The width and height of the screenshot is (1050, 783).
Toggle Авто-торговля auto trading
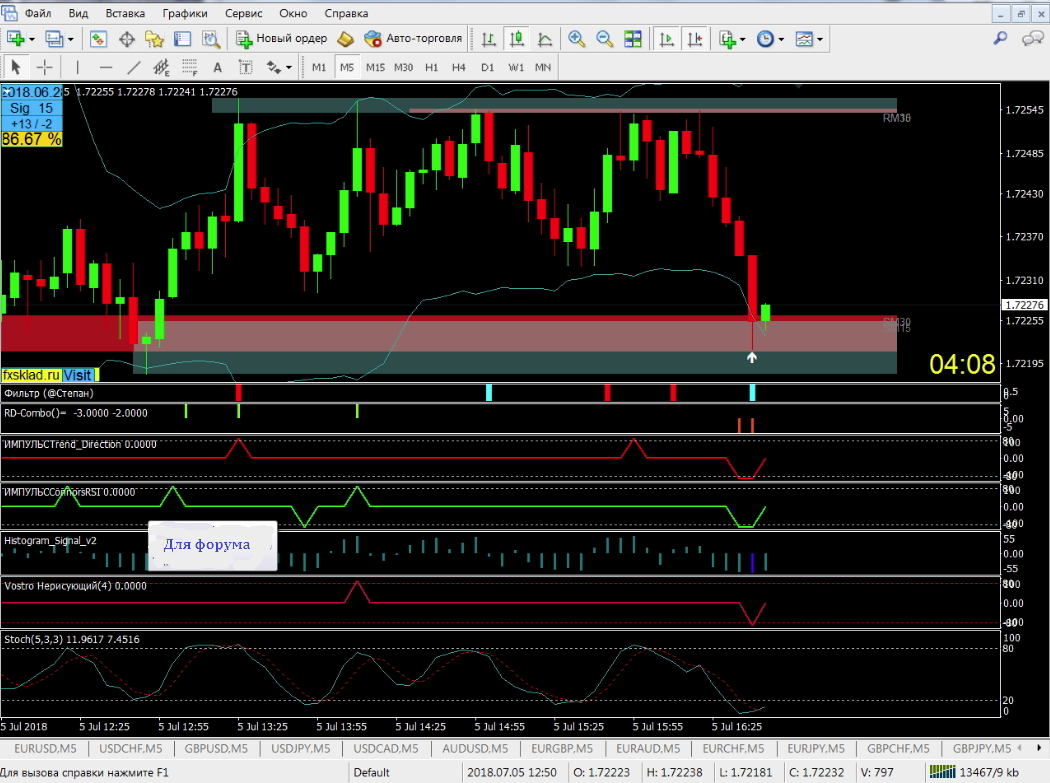tap(413, 39)
